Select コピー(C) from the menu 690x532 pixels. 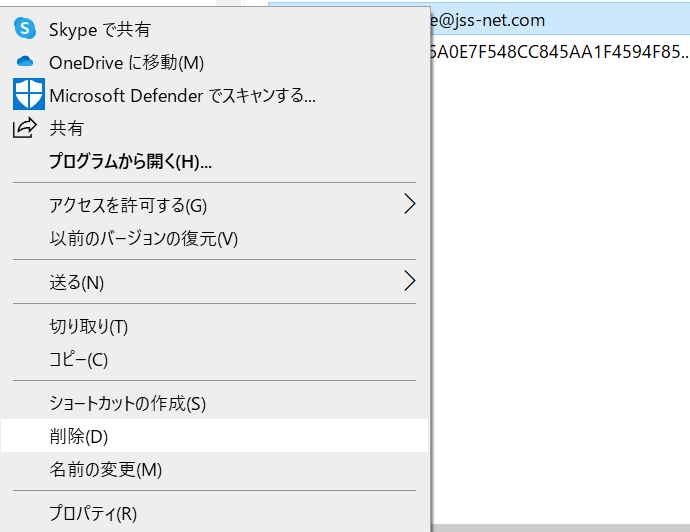click(x=214, y=360)
